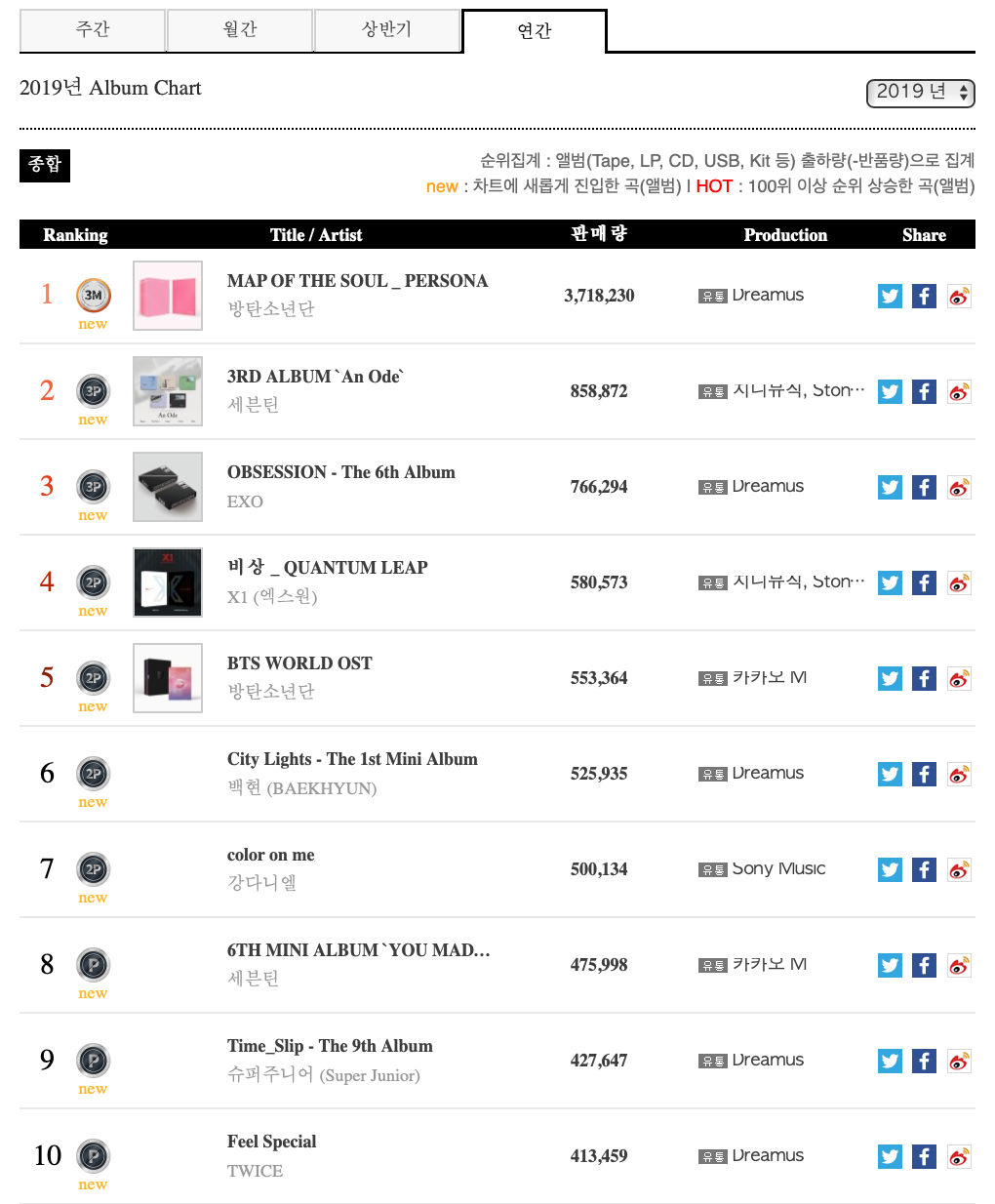Screen dimensions: 995x1204
Task: Select the 연간 yearly tab
Action: 535,31
